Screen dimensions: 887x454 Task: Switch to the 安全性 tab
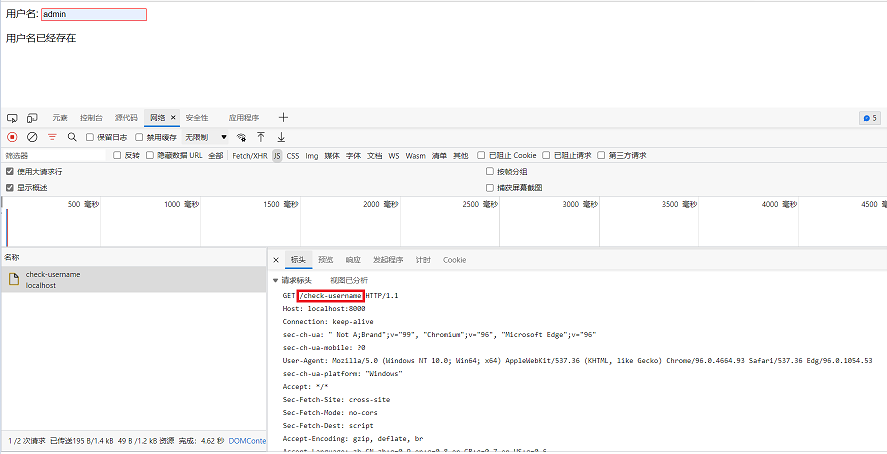tap(197, 118)
